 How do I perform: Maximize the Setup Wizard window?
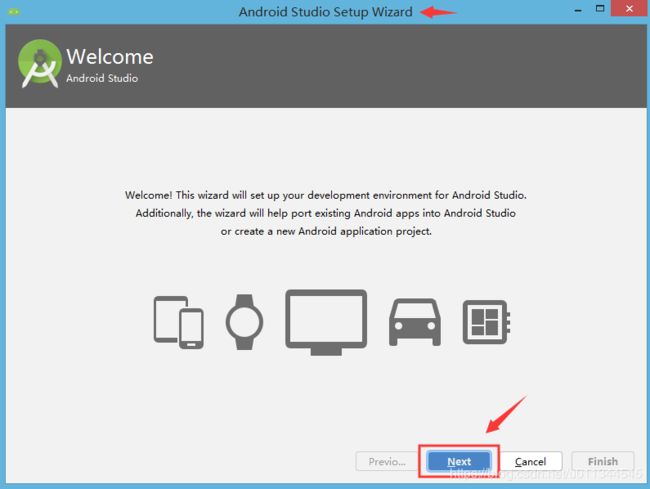pos(600,9)
